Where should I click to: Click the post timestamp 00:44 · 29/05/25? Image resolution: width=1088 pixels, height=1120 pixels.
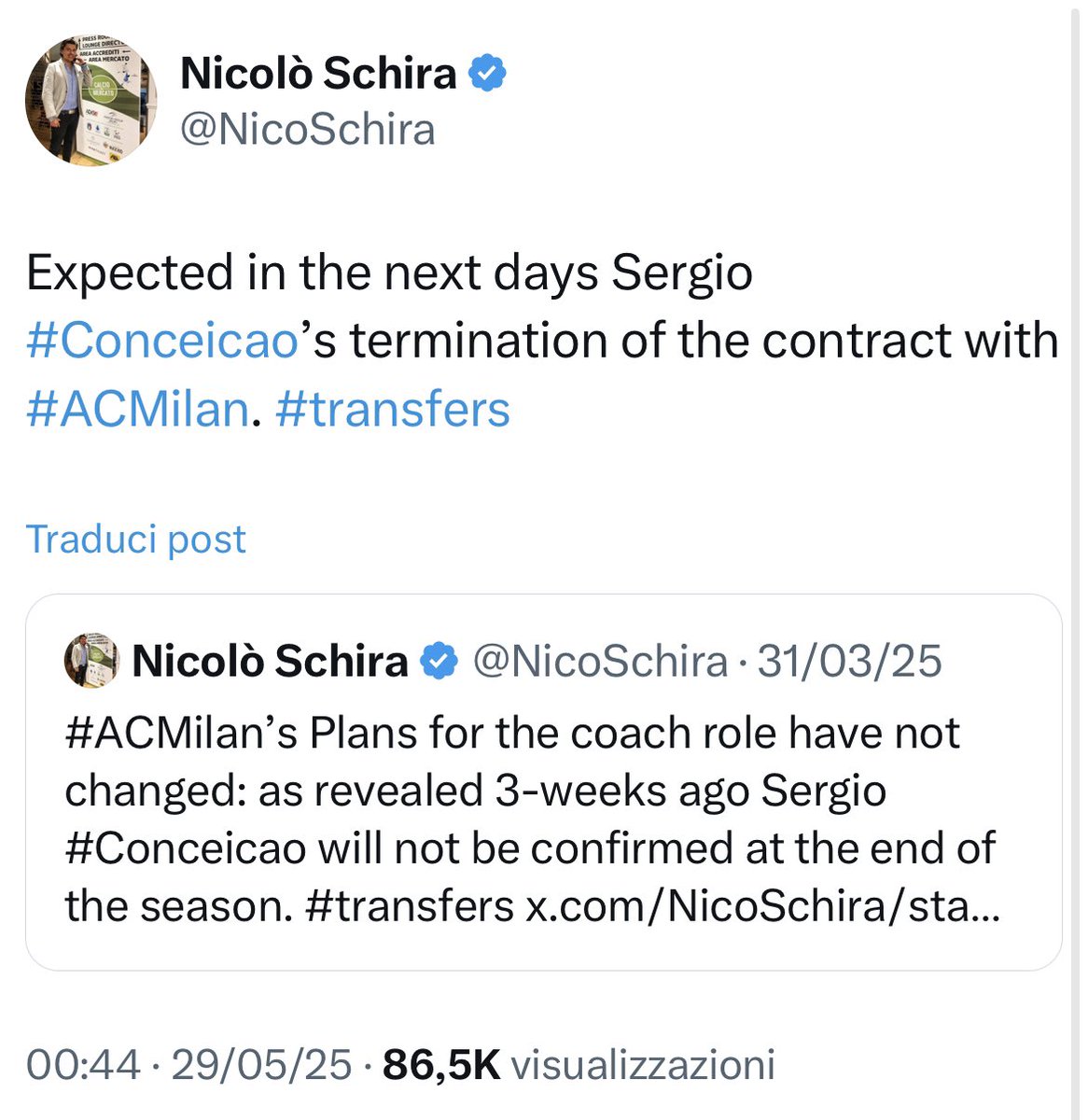click(x=189, y=1064)
